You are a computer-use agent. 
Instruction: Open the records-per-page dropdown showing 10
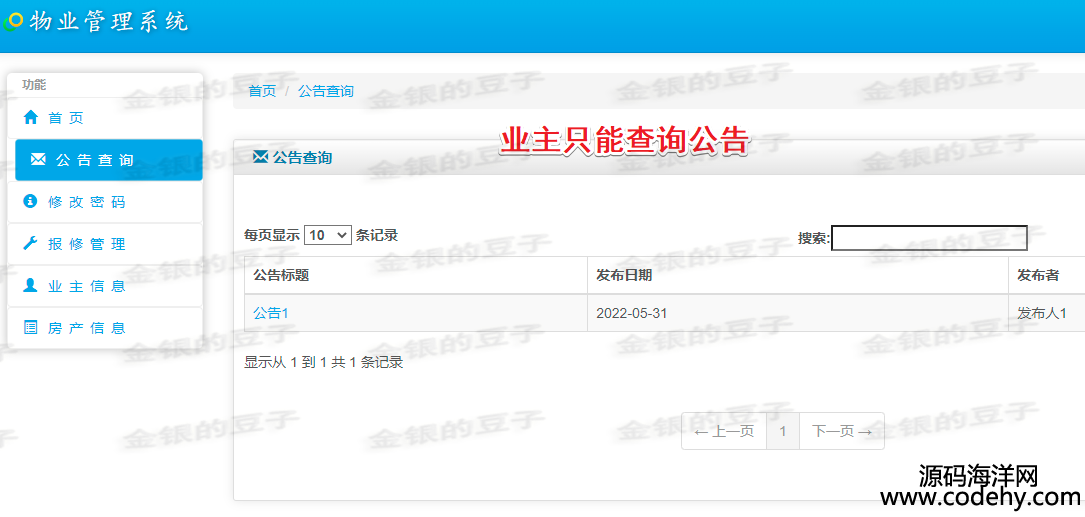pyautogui.click(x=328, y=235)
